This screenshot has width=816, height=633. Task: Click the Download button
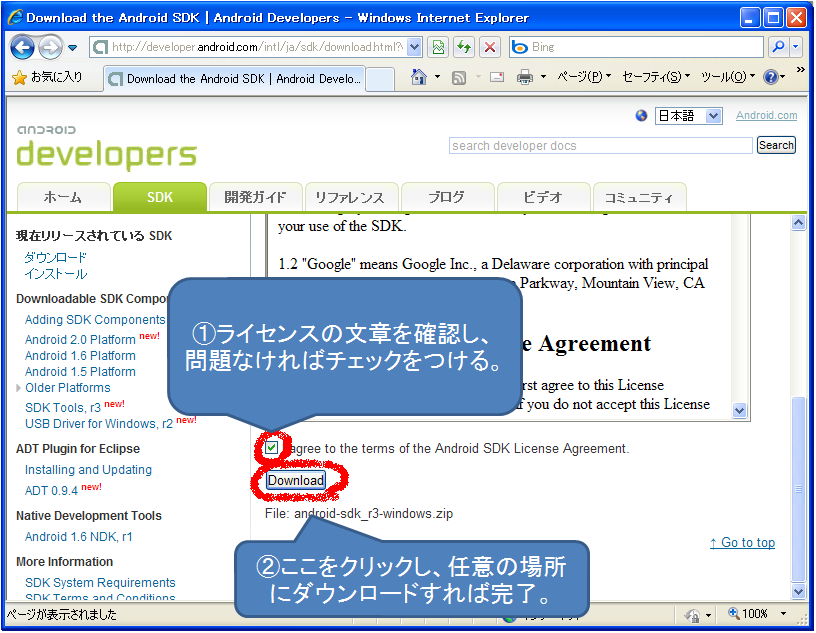(x=296, y=480)
